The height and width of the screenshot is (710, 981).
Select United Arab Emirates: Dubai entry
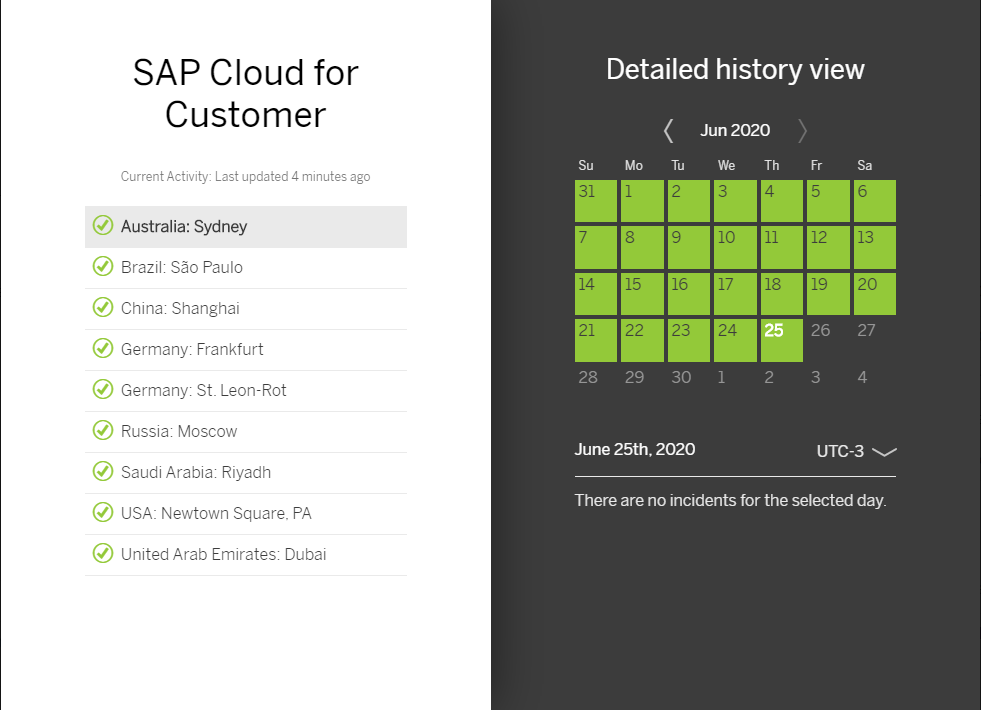point(246,555)
